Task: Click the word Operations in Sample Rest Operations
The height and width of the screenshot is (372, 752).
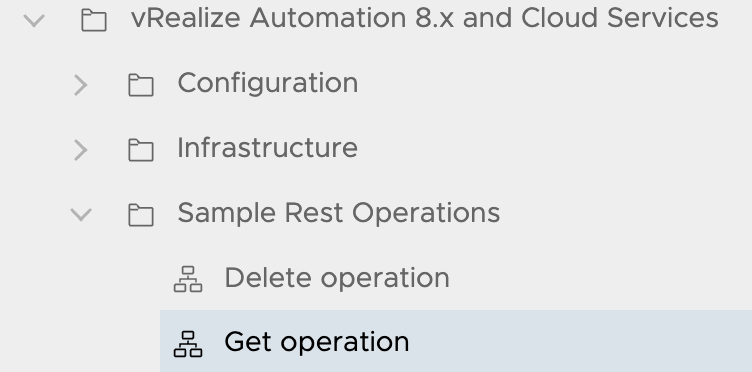Action: click(426, 213)
